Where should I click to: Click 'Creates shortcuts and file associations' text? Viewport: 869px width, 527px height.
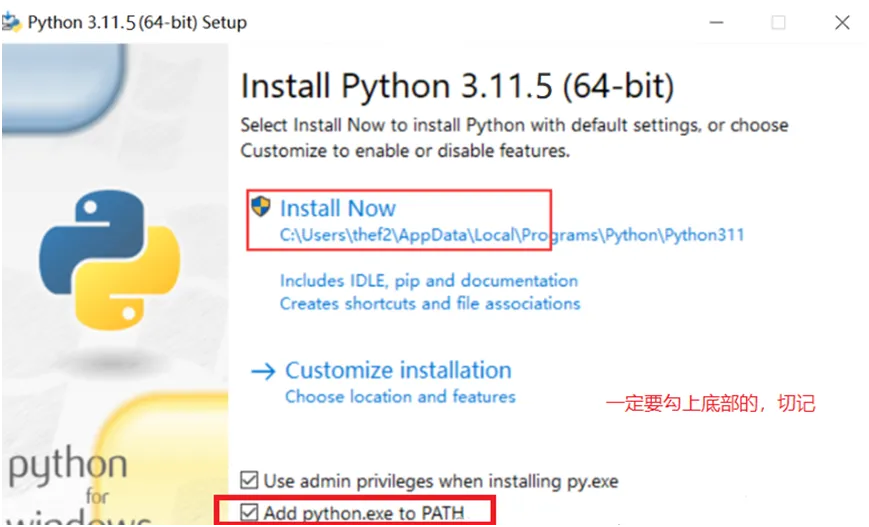pyautogui.click(x=430, y=304)
